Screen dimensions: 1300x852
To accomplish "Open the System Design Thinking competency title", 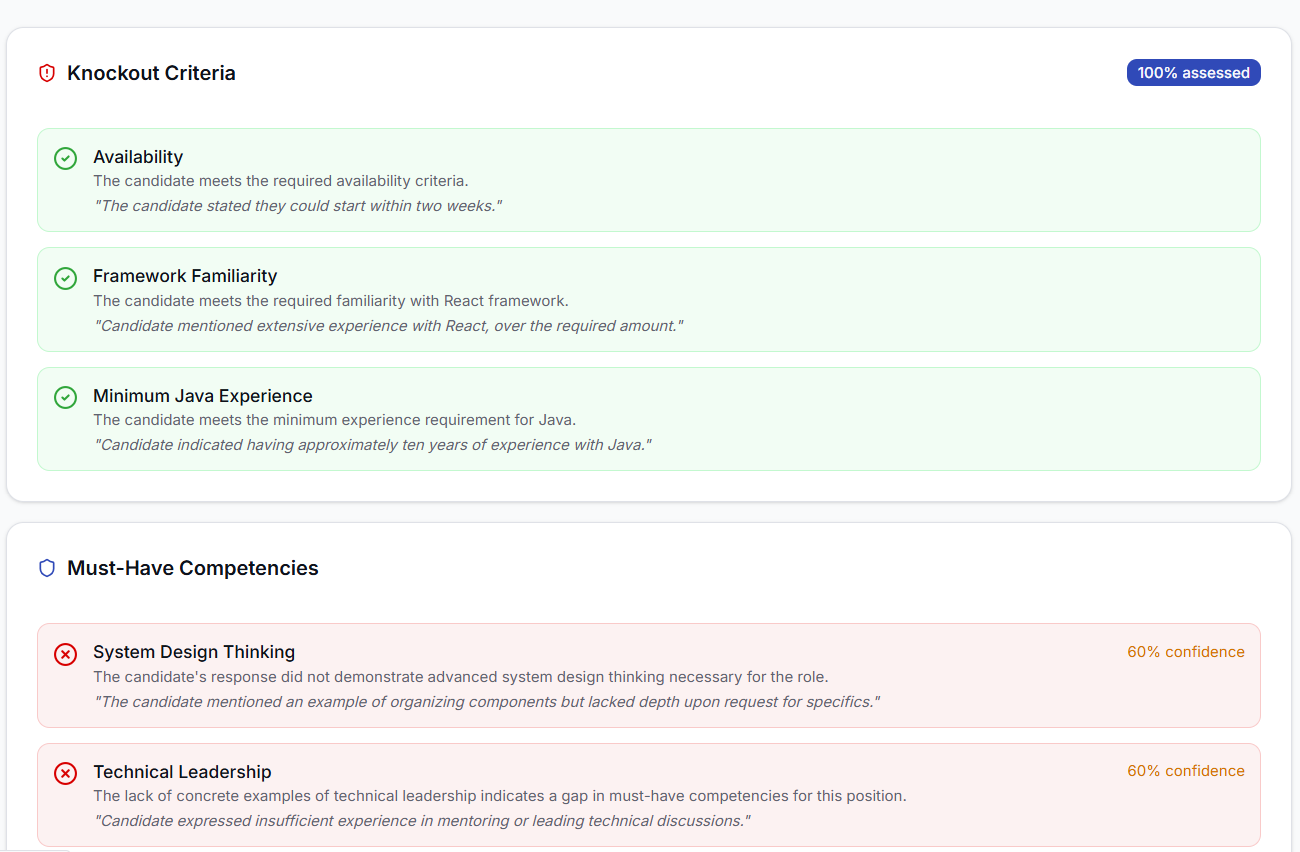I will [194, 652].
